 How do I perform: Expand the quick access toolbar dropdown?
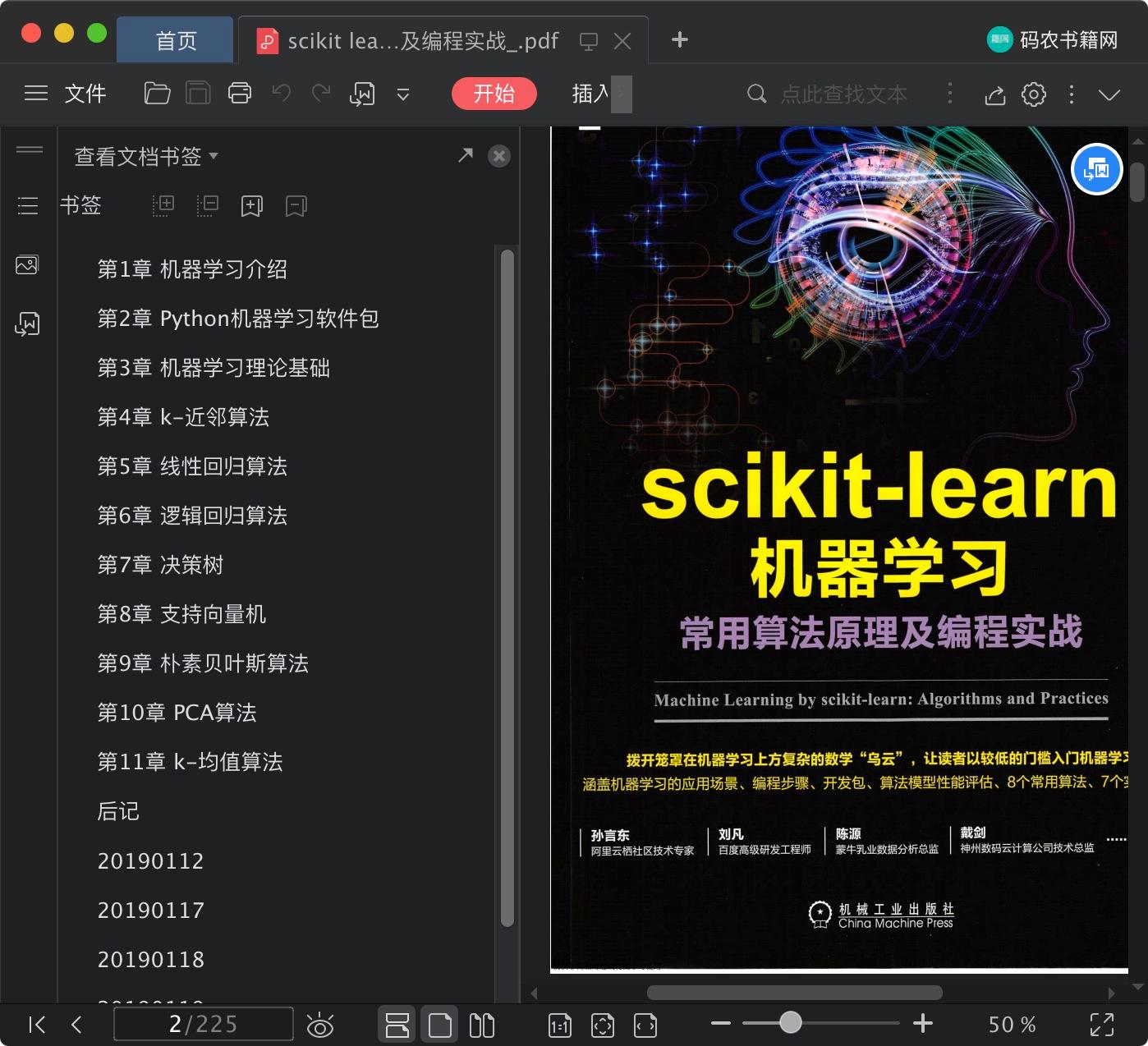(x=402, y=94)
